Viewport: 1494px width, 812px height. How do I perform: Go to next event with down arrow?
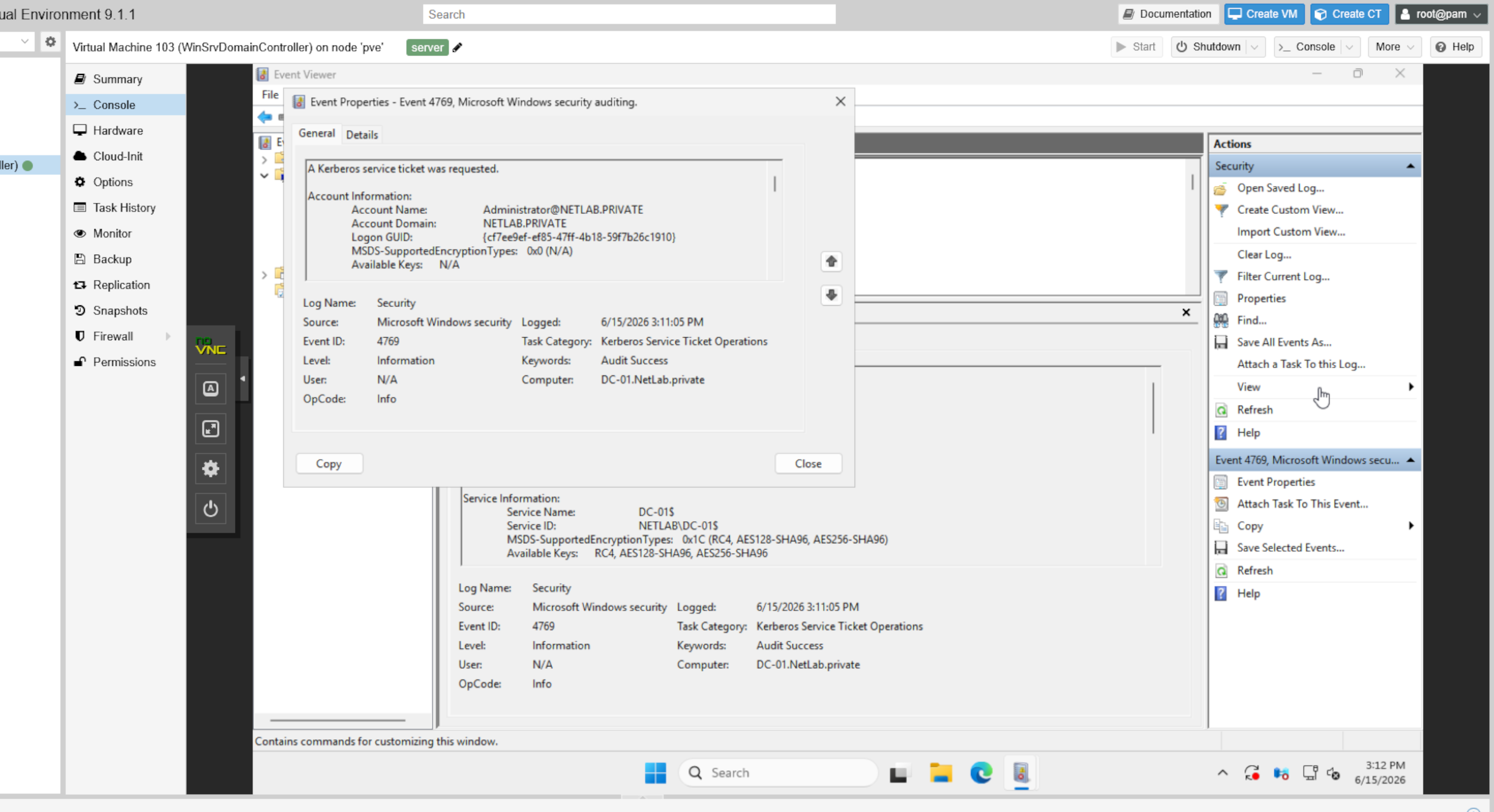831,295
